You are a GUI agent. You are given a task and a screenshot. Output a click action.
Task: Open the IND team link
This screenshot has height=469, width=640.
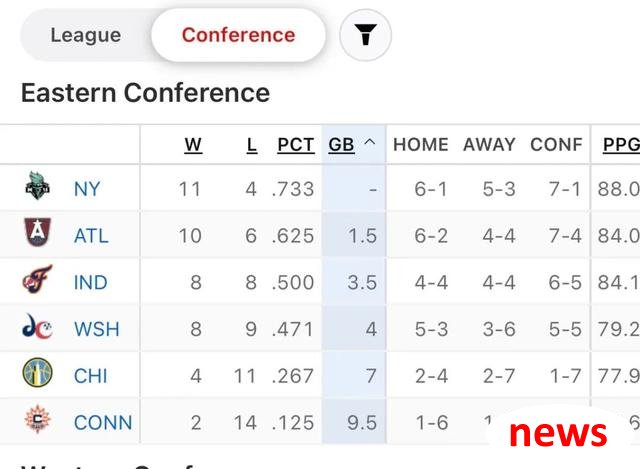(90, 282)
